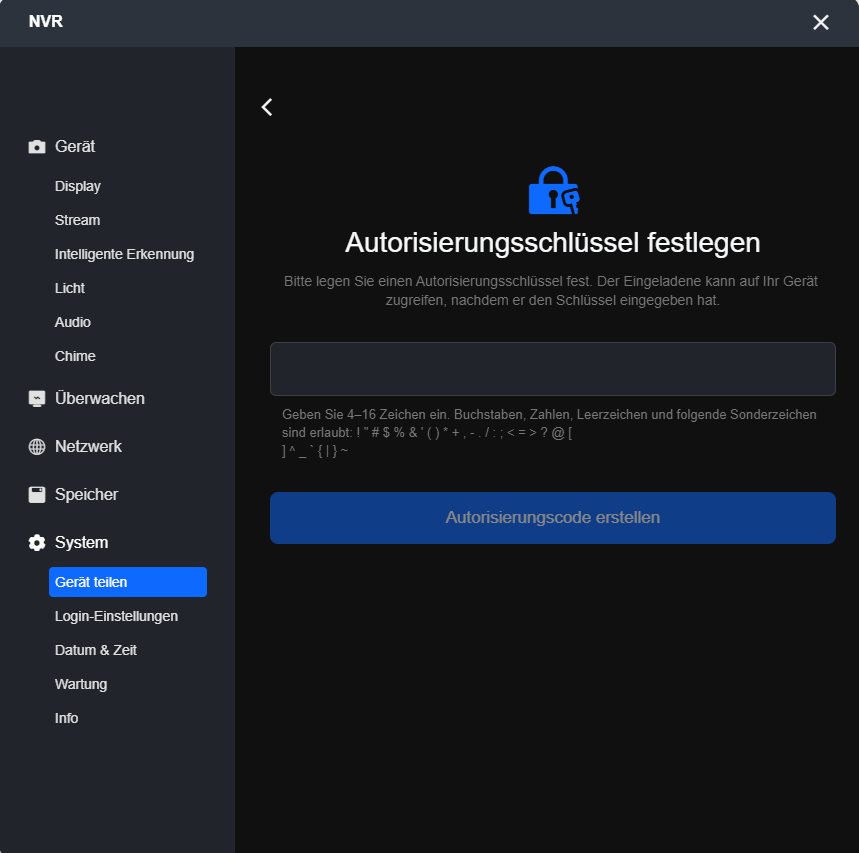Screen dimensions: 859x853
Task: Expand the Netzwerk section
Action: [x=88, y=447]
